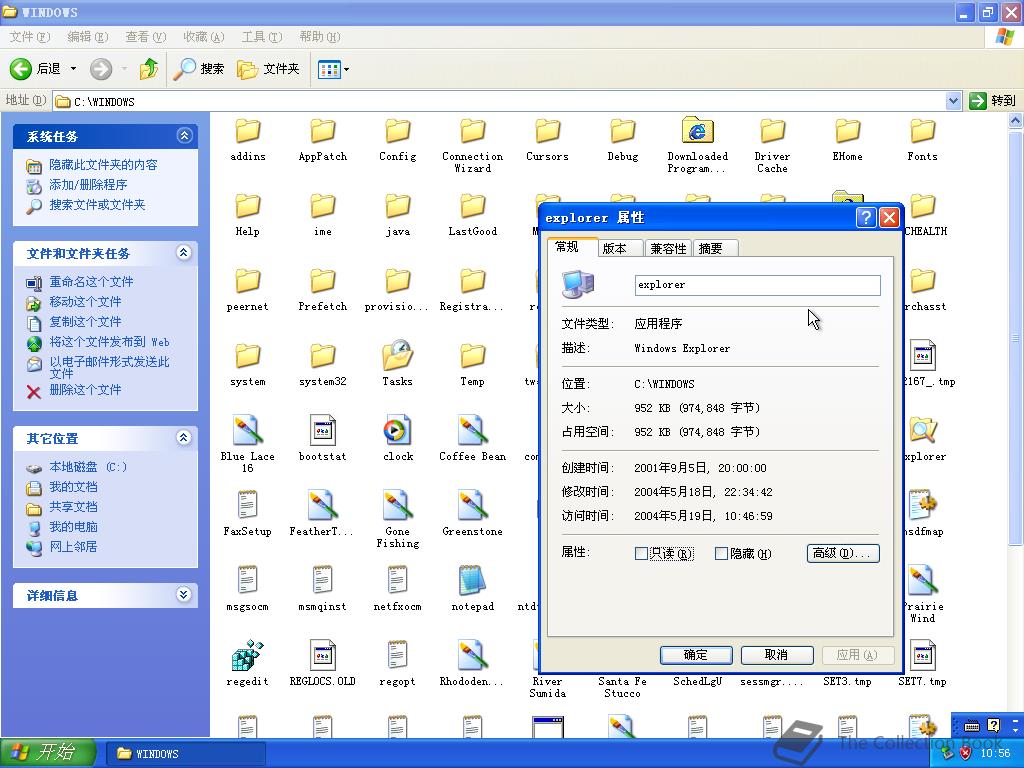Select the Cursors folder icon

(547, 131)
